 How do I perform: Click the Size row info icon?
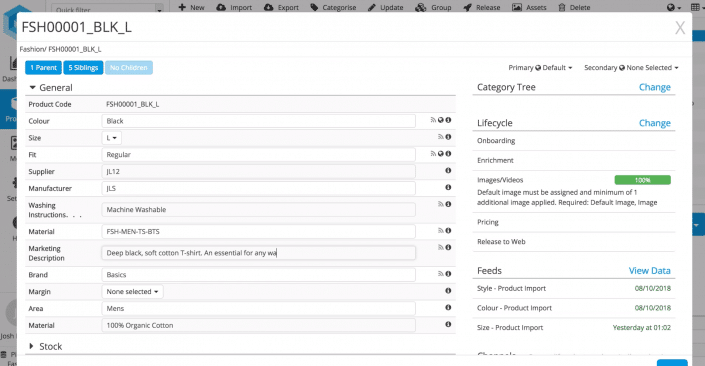(x=448, y=137)
